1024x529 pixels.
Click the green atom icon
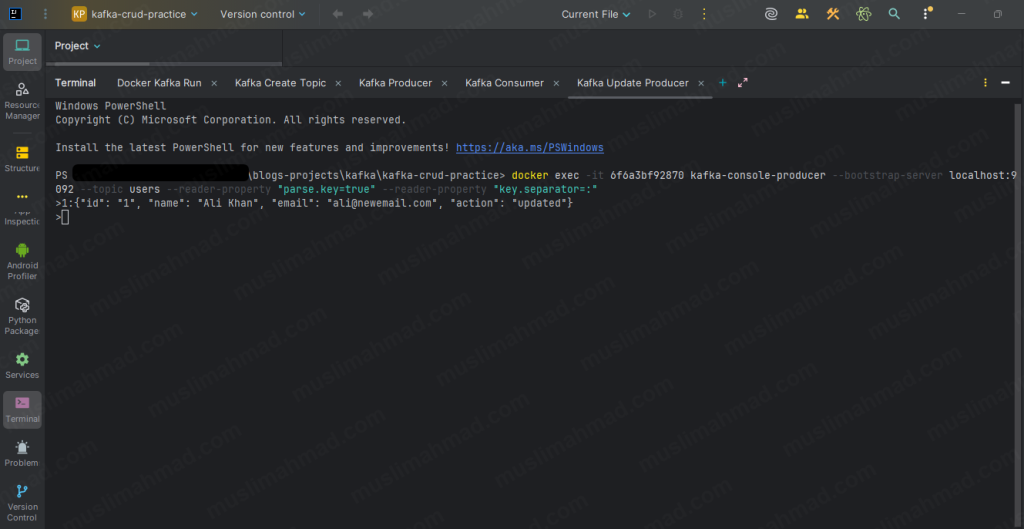(864, 14)
